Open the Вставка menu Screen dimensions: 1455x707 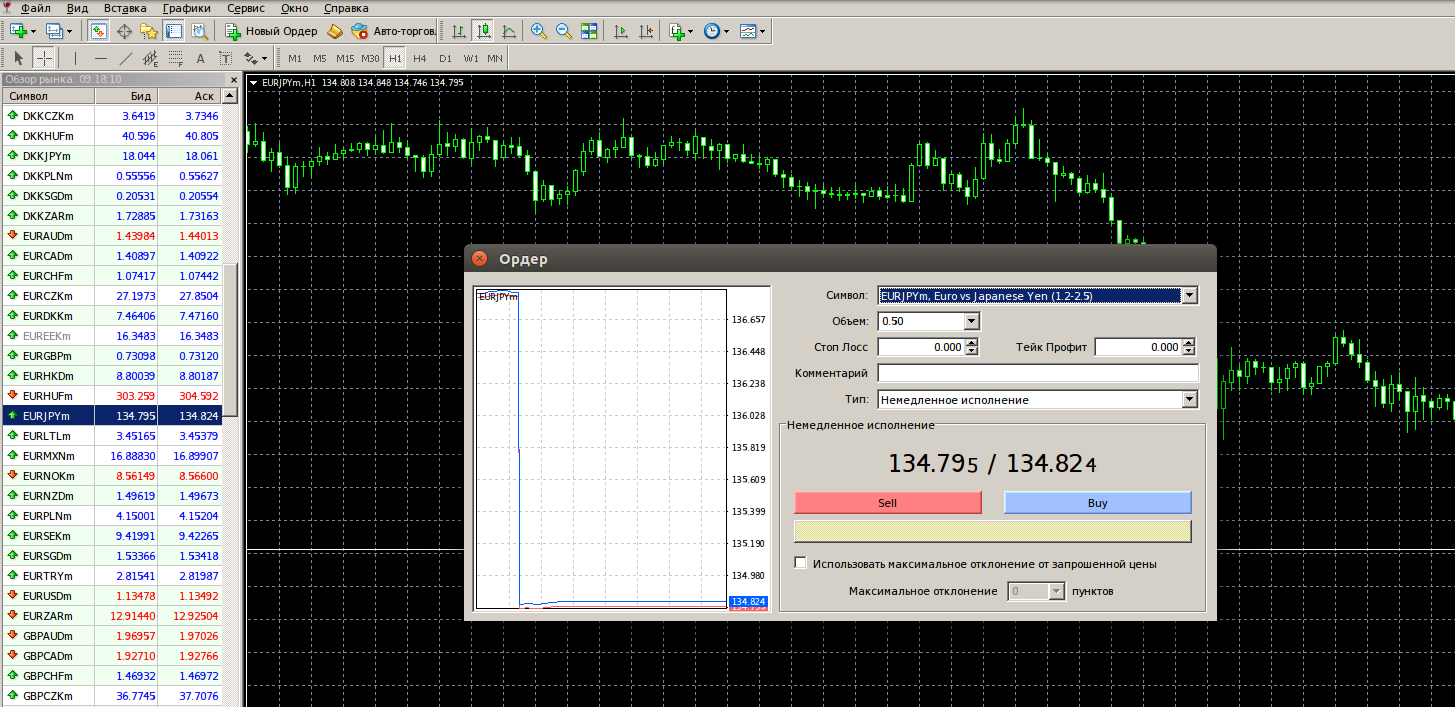pos(125,8)
